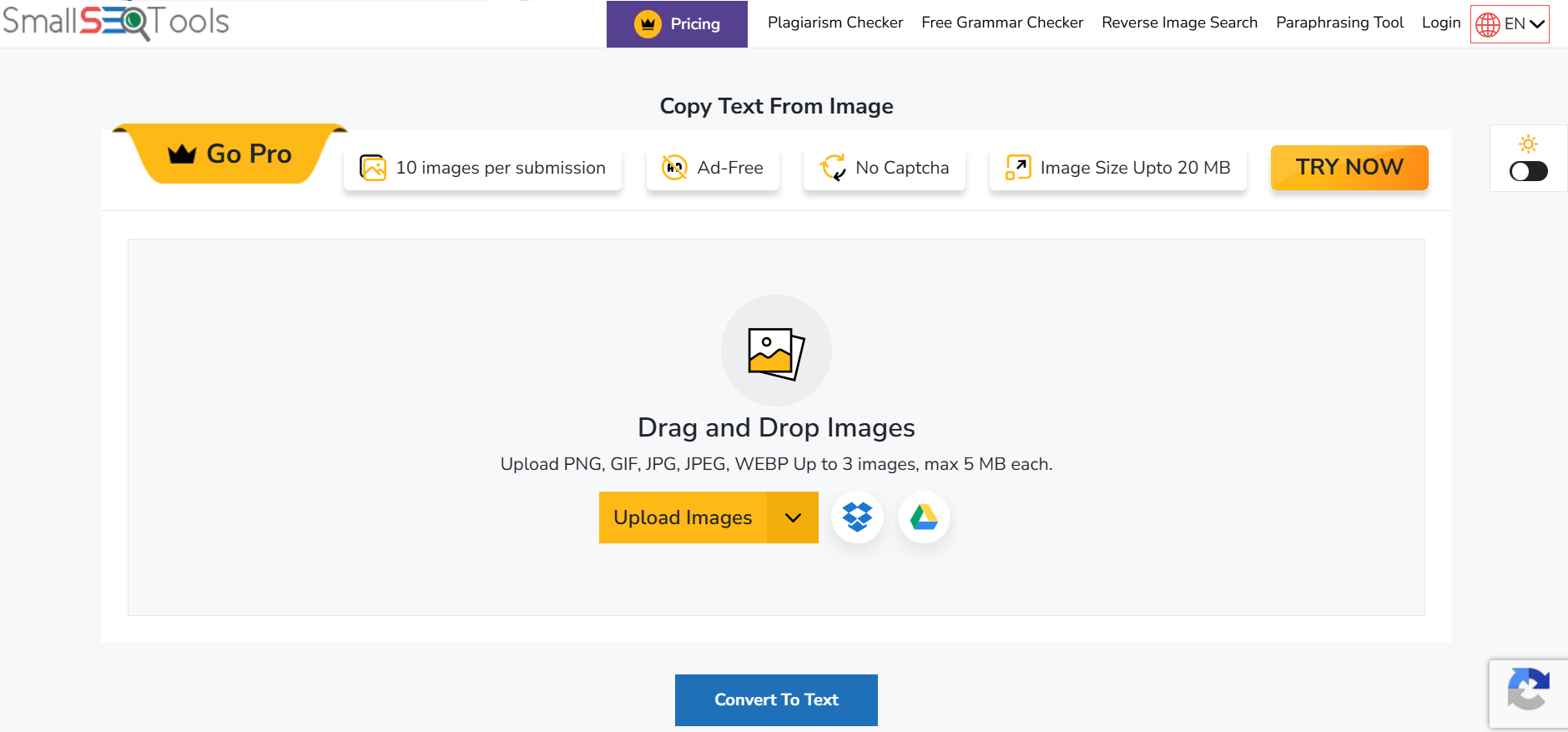Click the Convert To Text button
The image size is (1568, 732).
(x=776, y=700)
